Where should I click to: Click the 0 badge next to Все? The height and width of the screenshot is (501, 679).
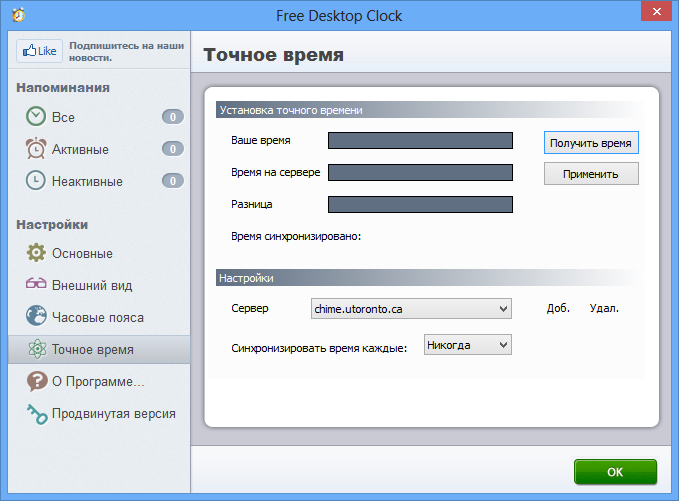(173, 117)
